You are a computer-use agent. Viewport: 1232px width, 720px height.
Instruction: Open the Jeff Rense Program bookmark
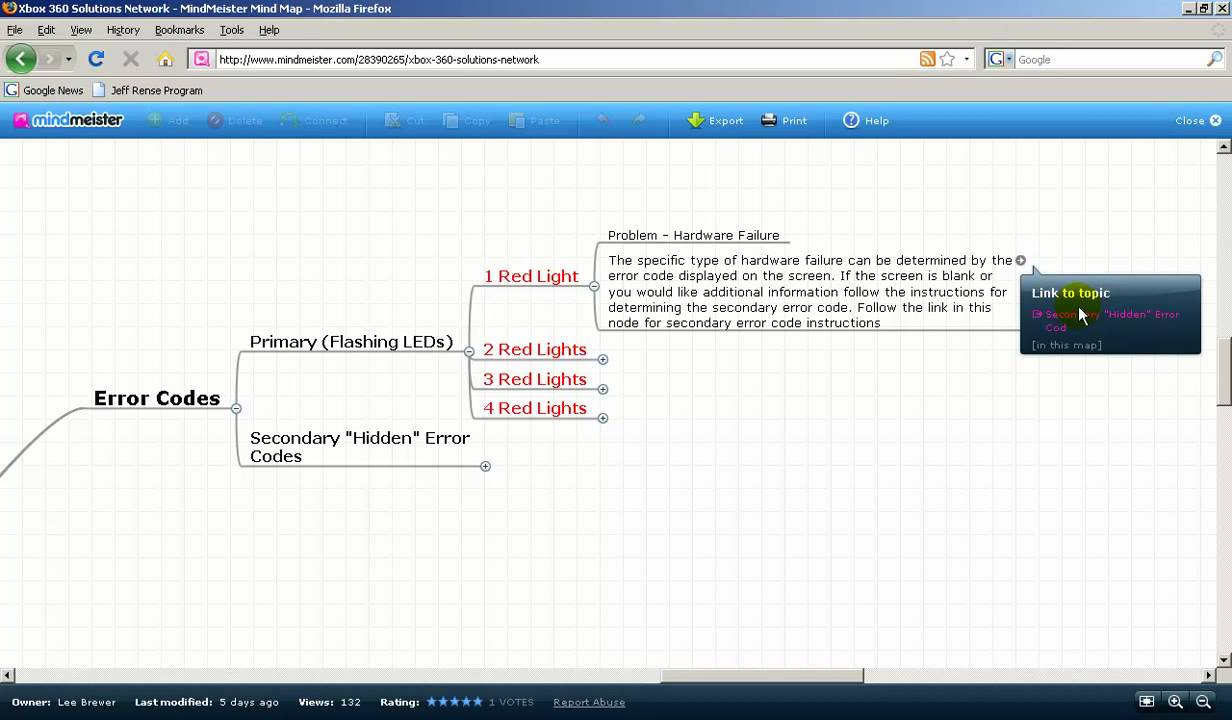(x=148, y=90)
